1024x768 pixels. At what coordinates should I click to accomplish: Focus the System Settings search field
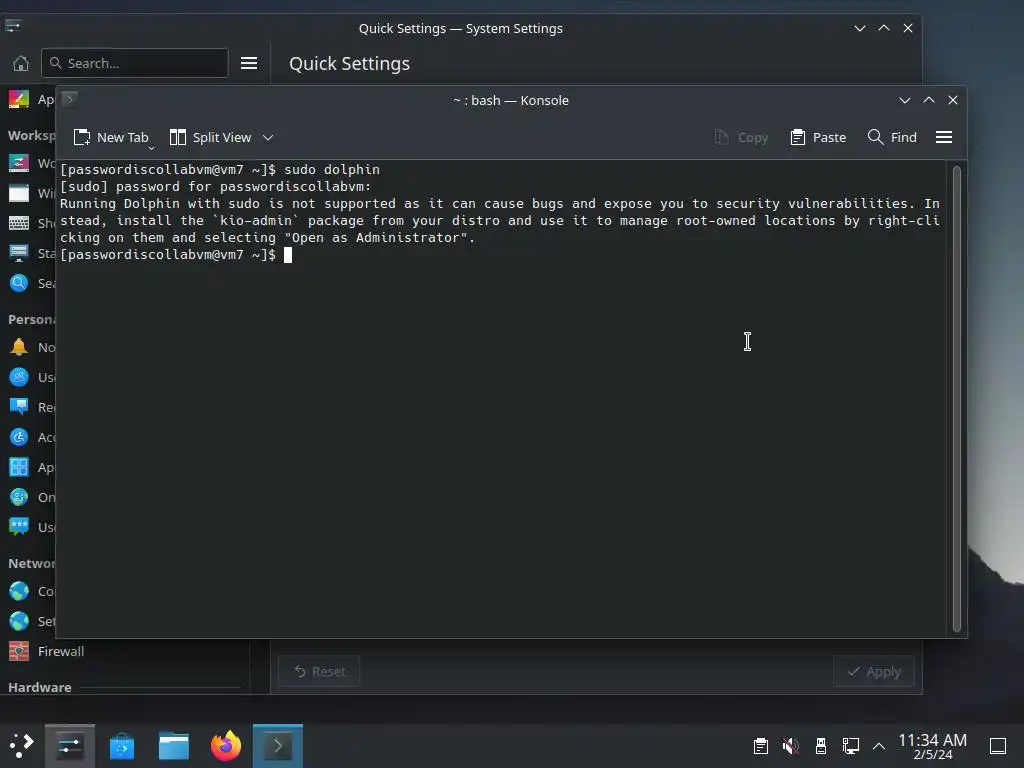coord(135,63)
